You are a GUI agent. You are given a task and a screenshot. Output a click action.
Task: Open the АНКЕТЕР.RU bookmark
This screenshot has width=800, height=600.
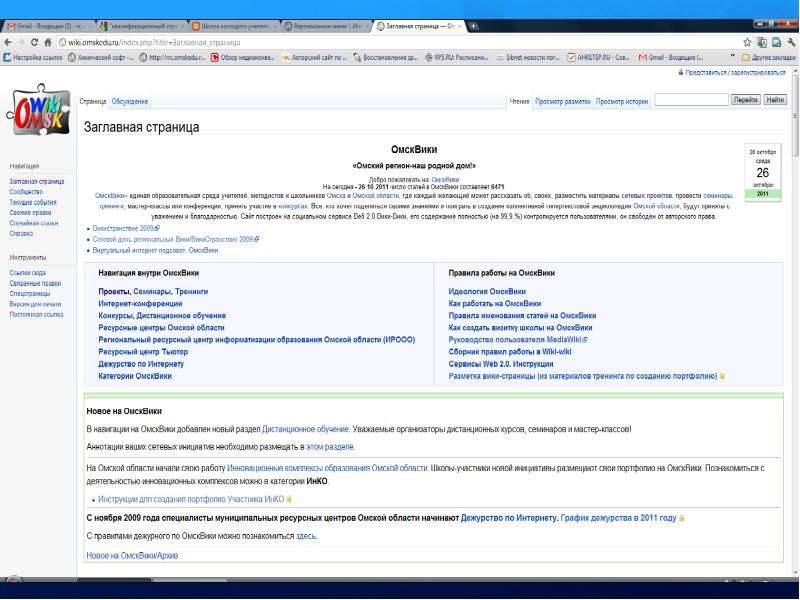click(x=599, y=58)
